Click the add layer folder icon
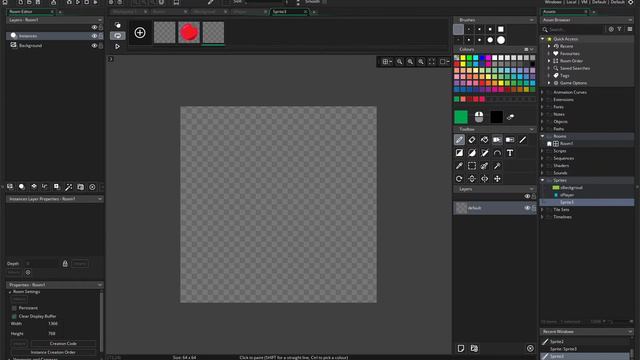 pos(474,348)
